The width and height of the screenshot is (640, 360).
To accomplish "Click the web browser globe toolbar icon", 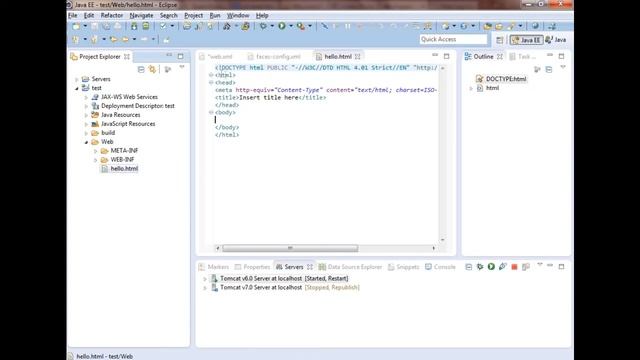I will pyautogui.click(x=535, y=26).
